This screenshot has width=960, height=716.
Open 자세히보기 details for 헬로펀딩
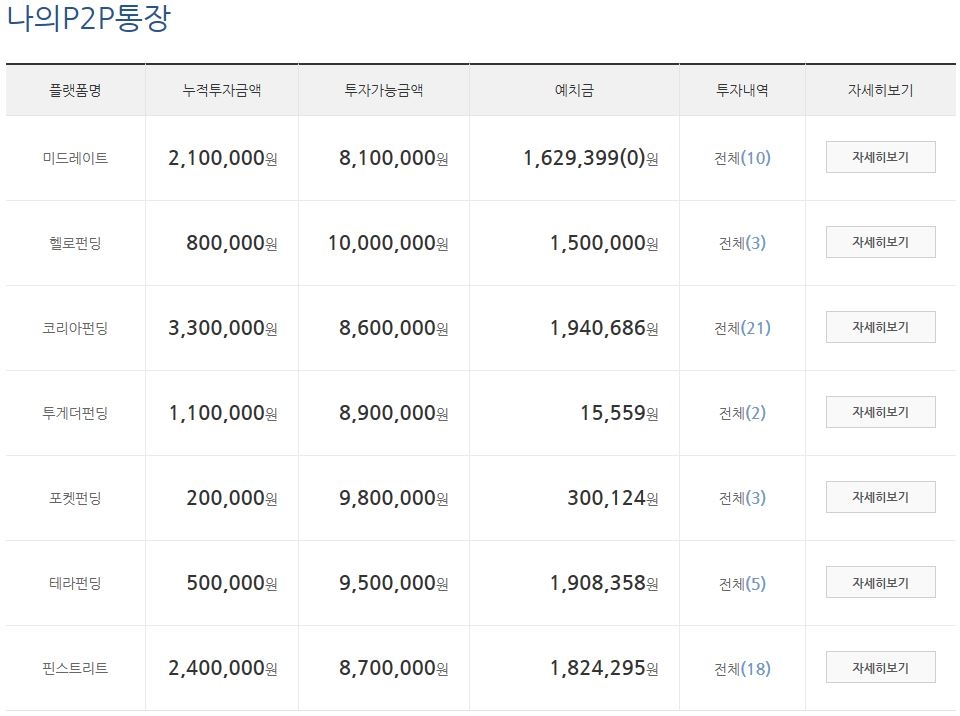[880, 243]
